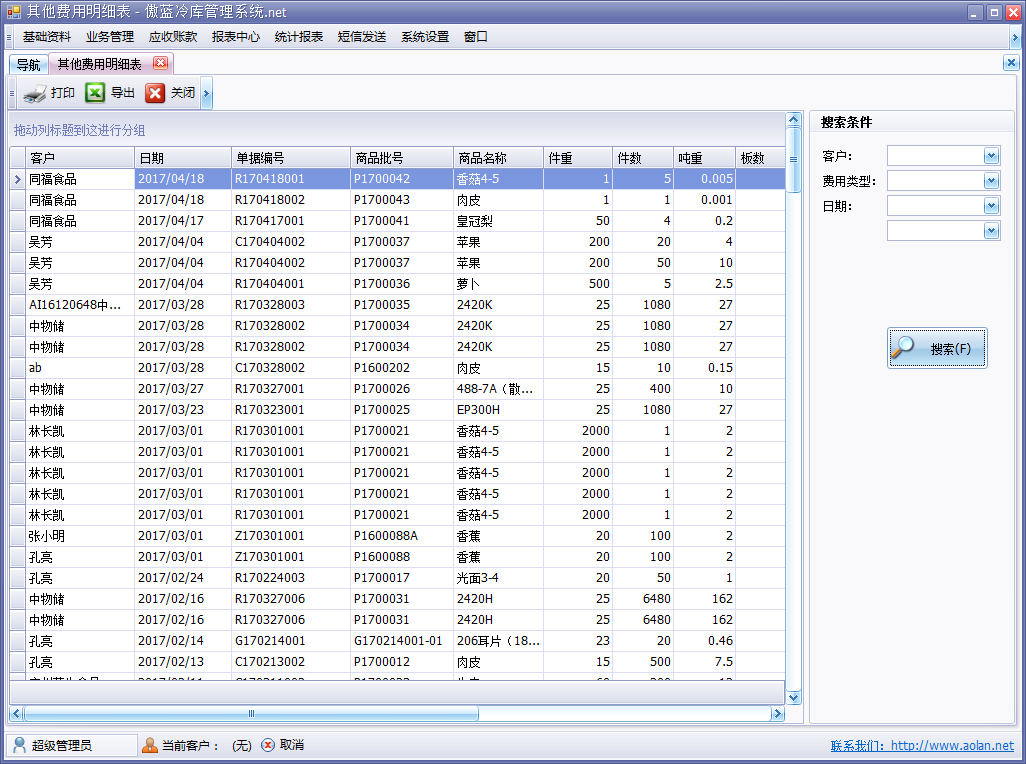Screen dimensions: 1026x764
Task: Open the first 日期 date dropdown
Action: pyautogui.click(x=991, y=206)
